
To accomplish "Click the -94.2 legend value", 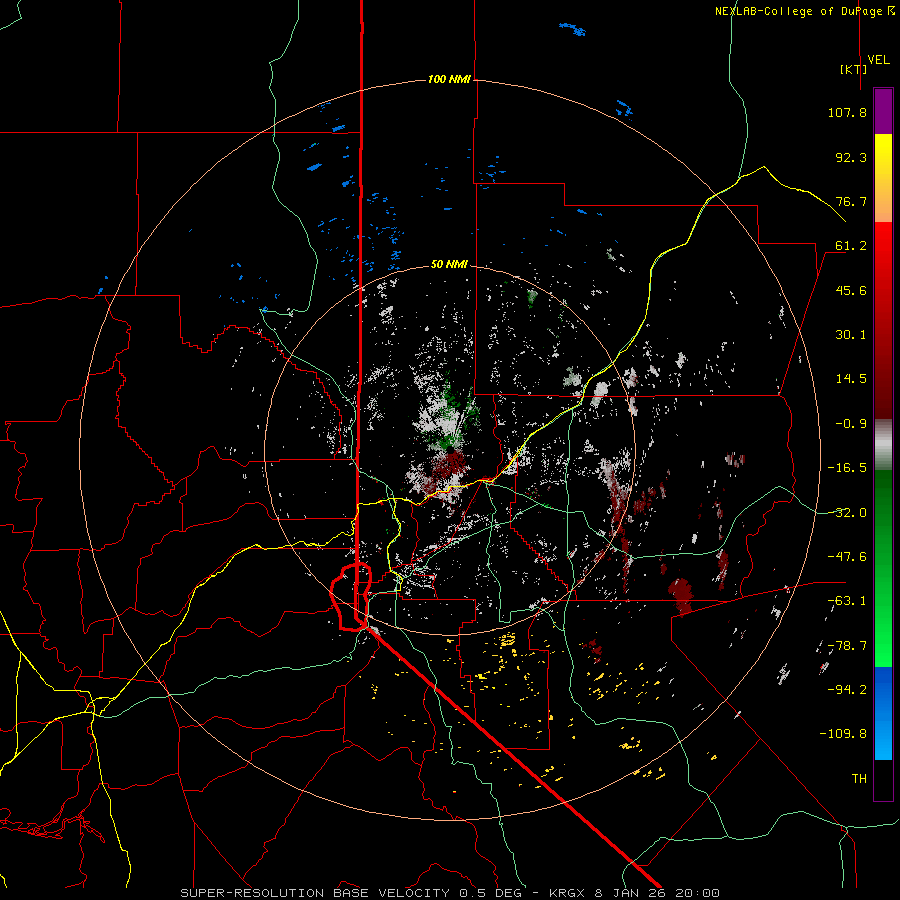I will pos(847,689).
